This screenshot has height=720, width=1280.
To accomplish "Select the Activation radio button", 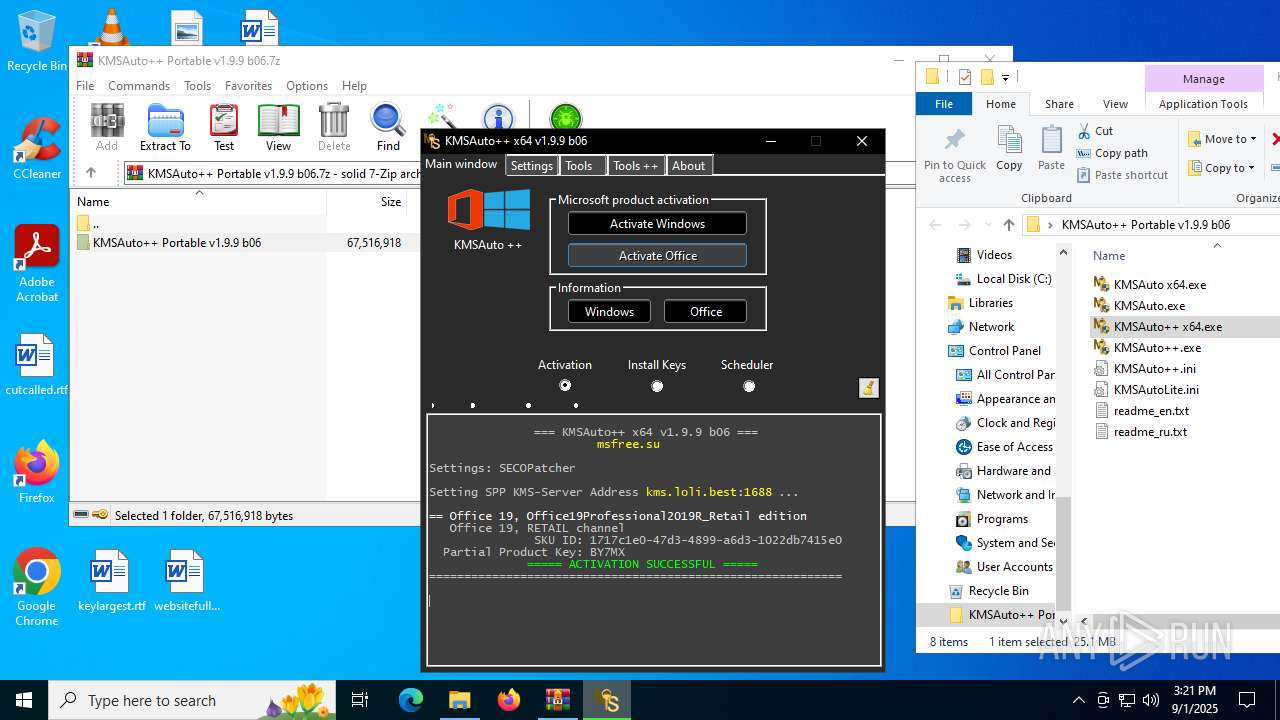I will click(565, 386).
